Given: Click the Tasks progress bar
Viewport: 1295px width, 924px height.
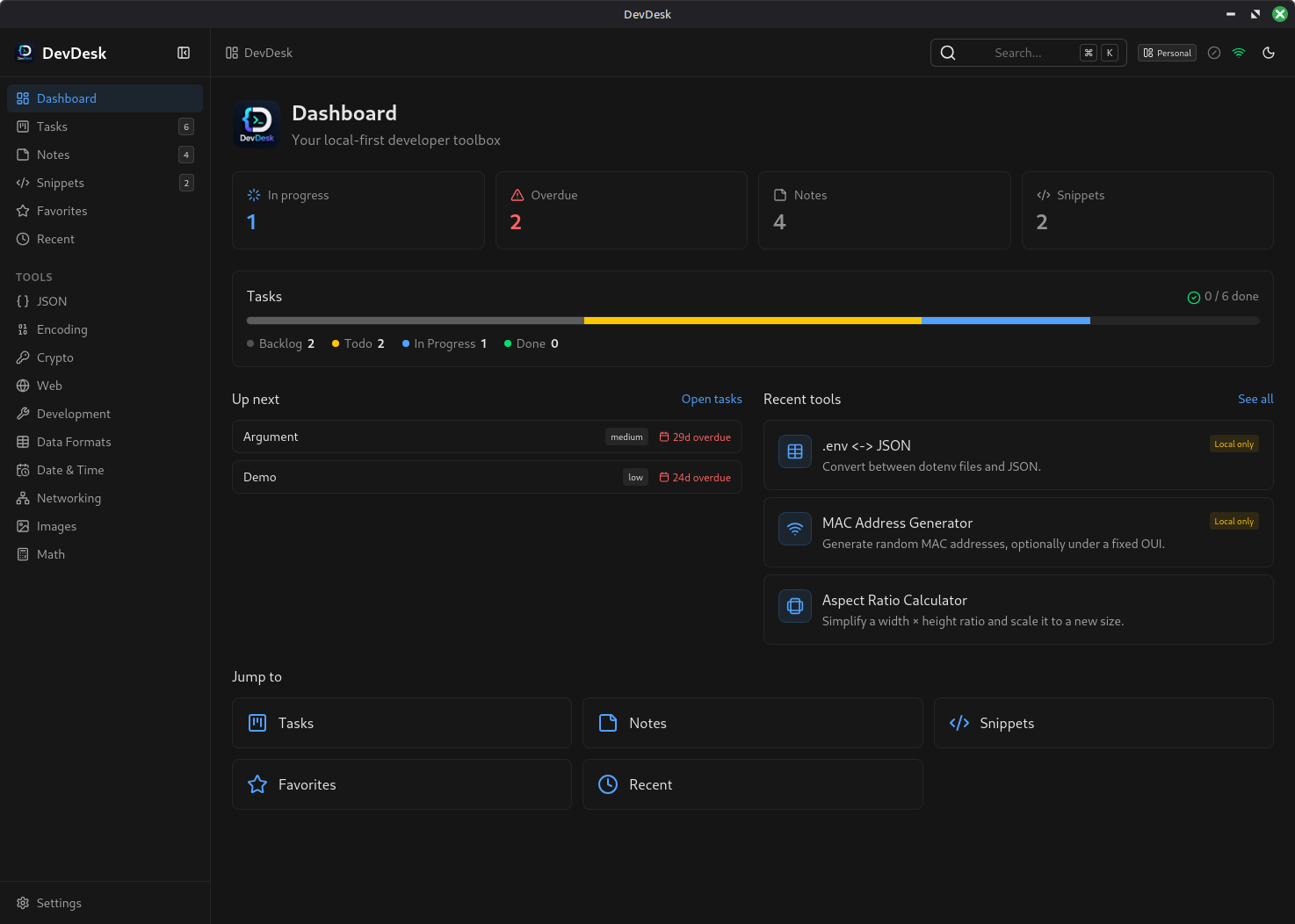Looking at the screenshot, I should click(x=753, y=321).
